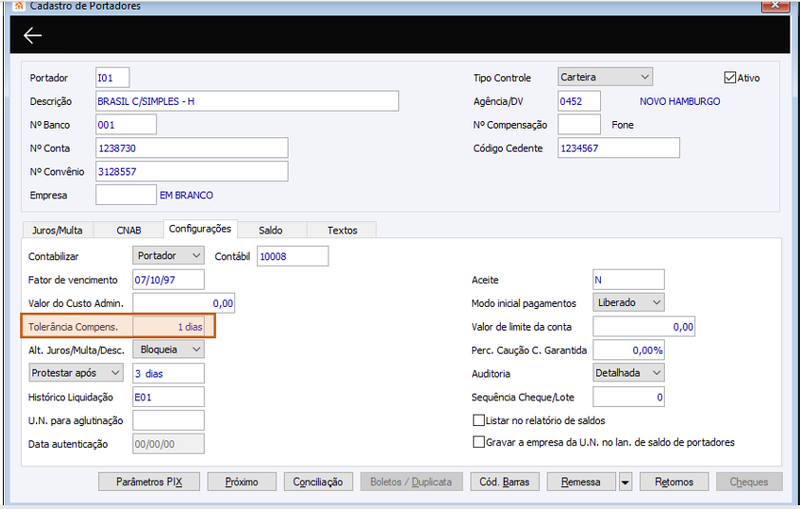Click the Retornos button

[x=674, y=481]
